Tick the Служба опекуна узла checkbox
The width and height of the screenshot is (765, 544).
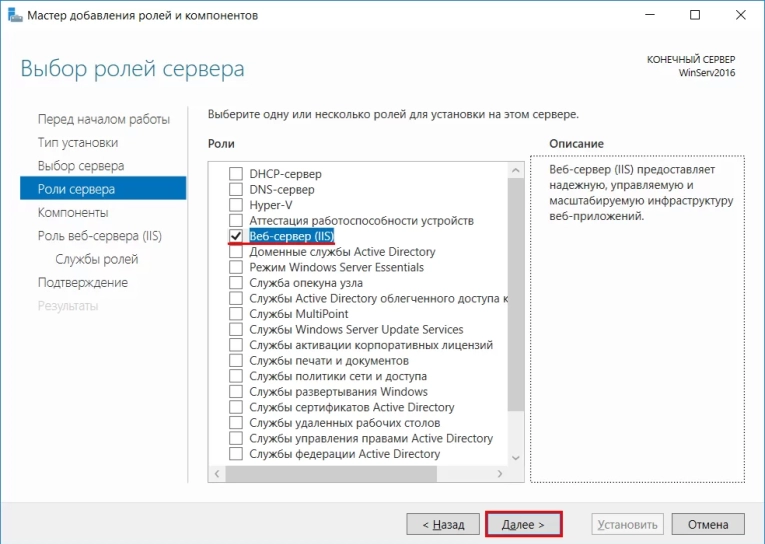click(236, 283)
